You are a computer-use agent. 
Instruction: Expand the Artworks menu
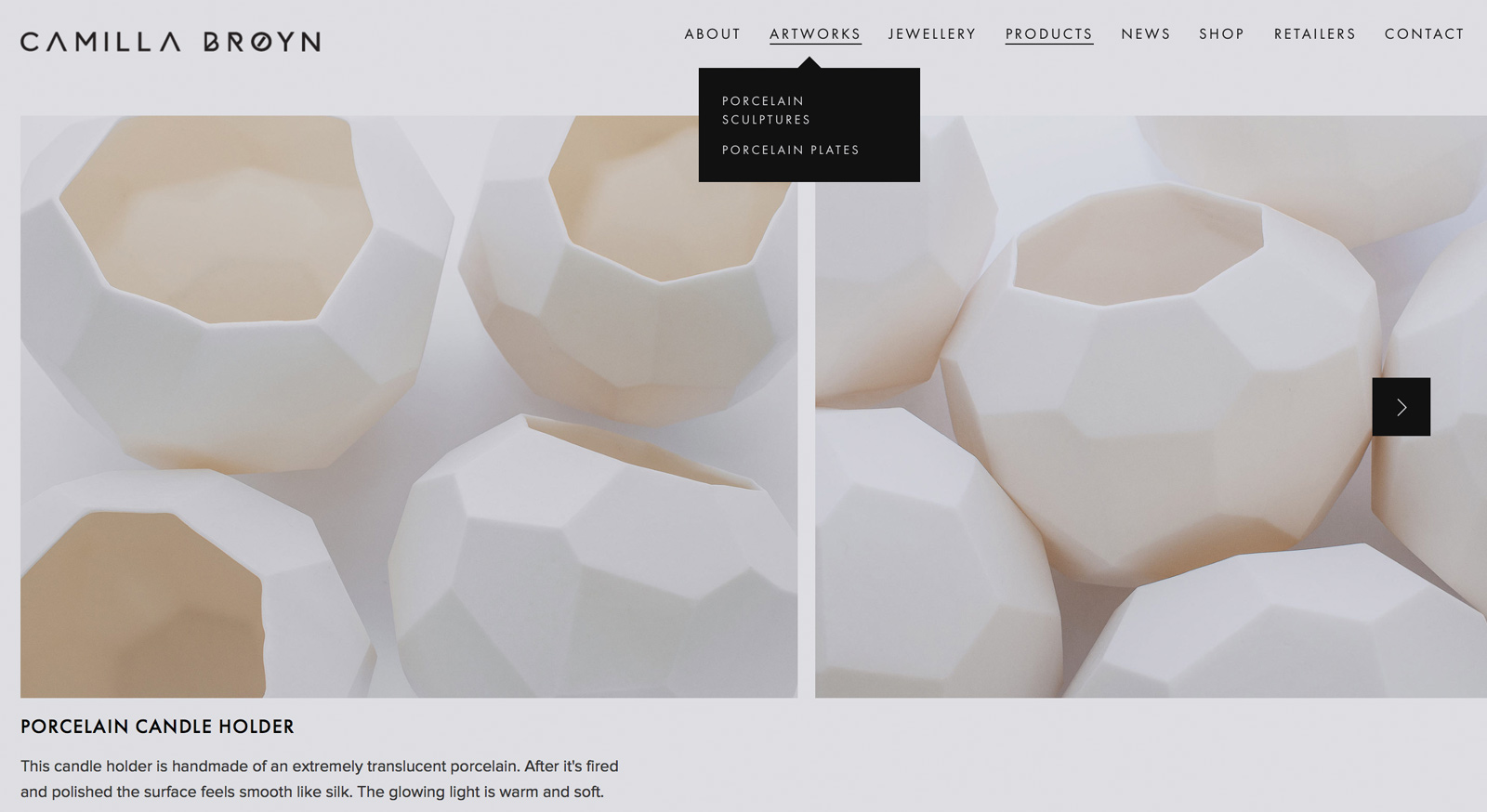pos(815,34)
